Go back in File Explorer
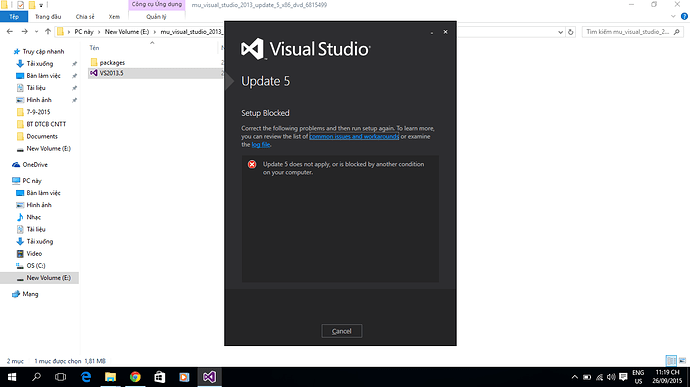 (10, 32)
